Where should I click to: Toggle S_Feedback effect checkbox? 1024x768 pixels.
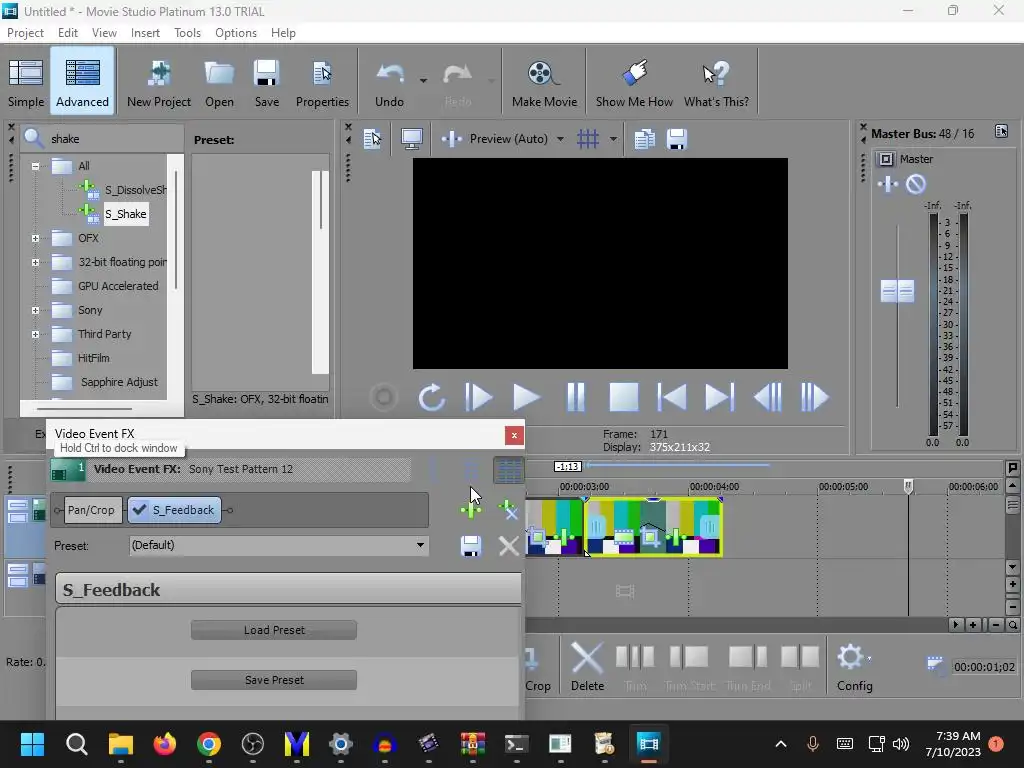pyautogui.click(x=139, y=509)
